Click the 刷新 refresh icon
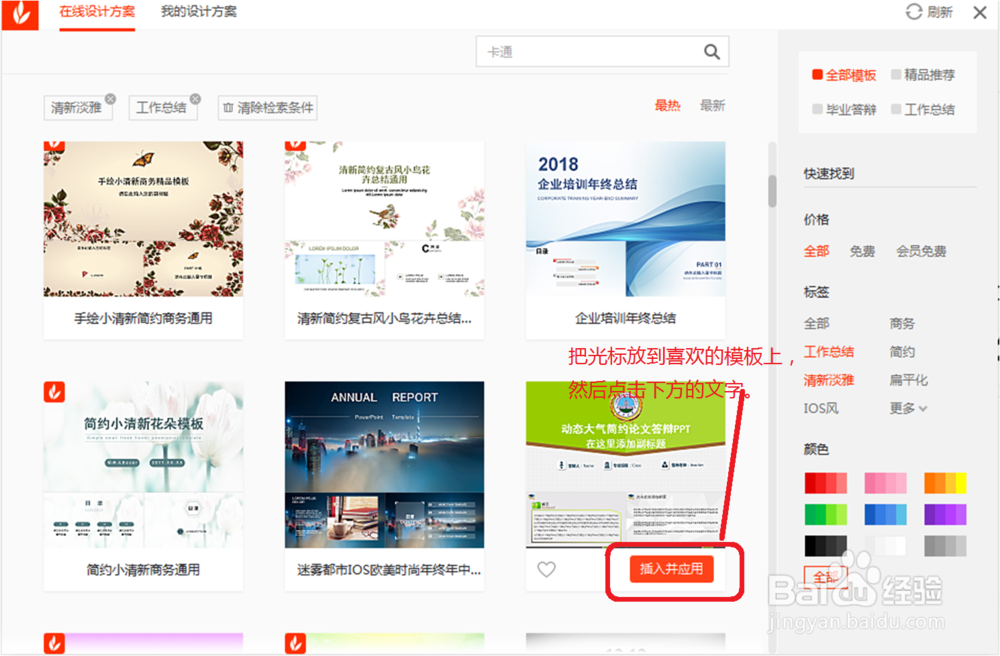The image size is (1000, 656). click(x=916, y=12)
